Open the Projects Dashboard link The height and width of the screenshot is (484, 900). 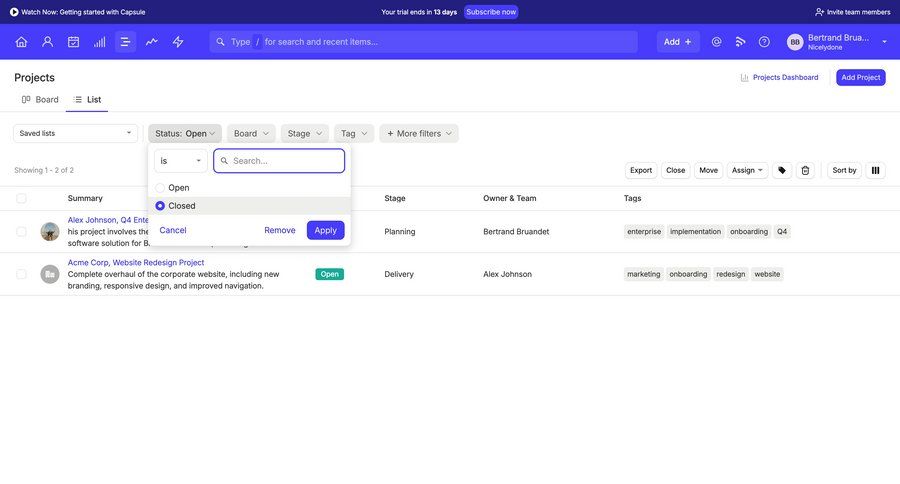779,77
